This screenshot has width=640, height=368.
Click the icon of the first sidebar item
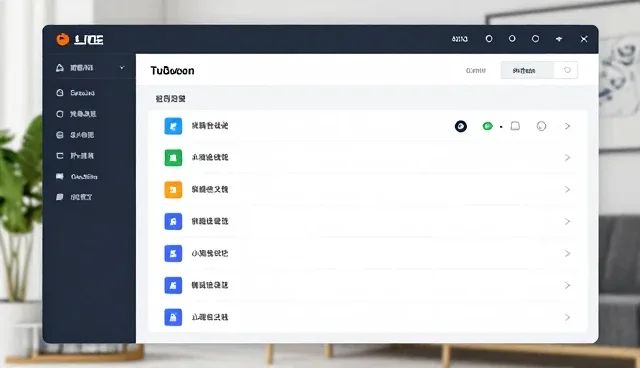click(60, 93)
